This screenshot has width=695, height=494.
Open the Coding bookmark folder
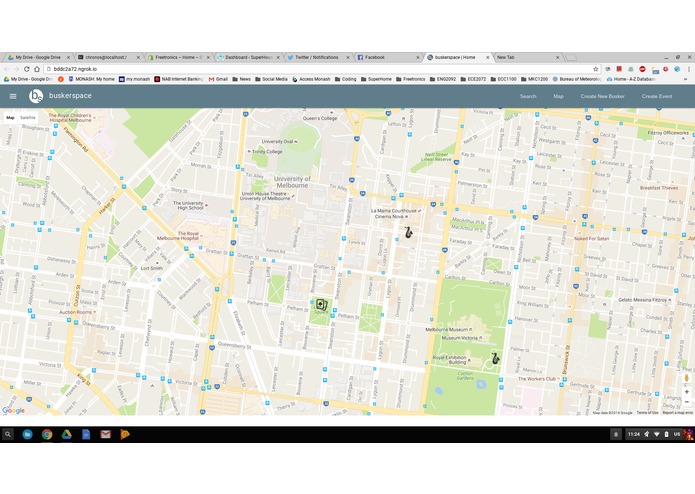pyautogui.click(x=346, y=79)
